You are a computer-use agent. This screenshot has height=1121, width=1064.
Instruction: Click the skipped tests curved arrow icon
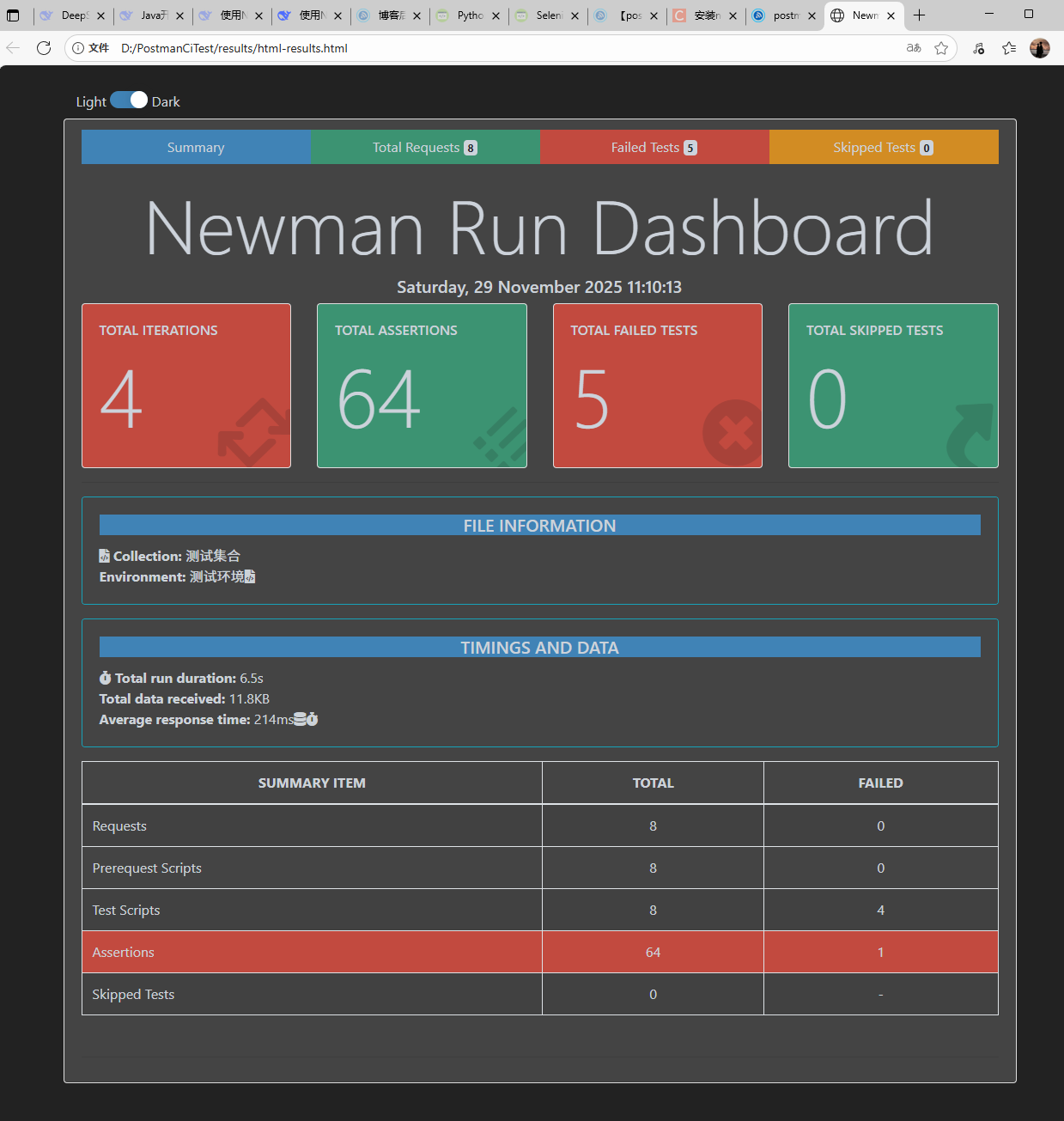pos(971,435)
